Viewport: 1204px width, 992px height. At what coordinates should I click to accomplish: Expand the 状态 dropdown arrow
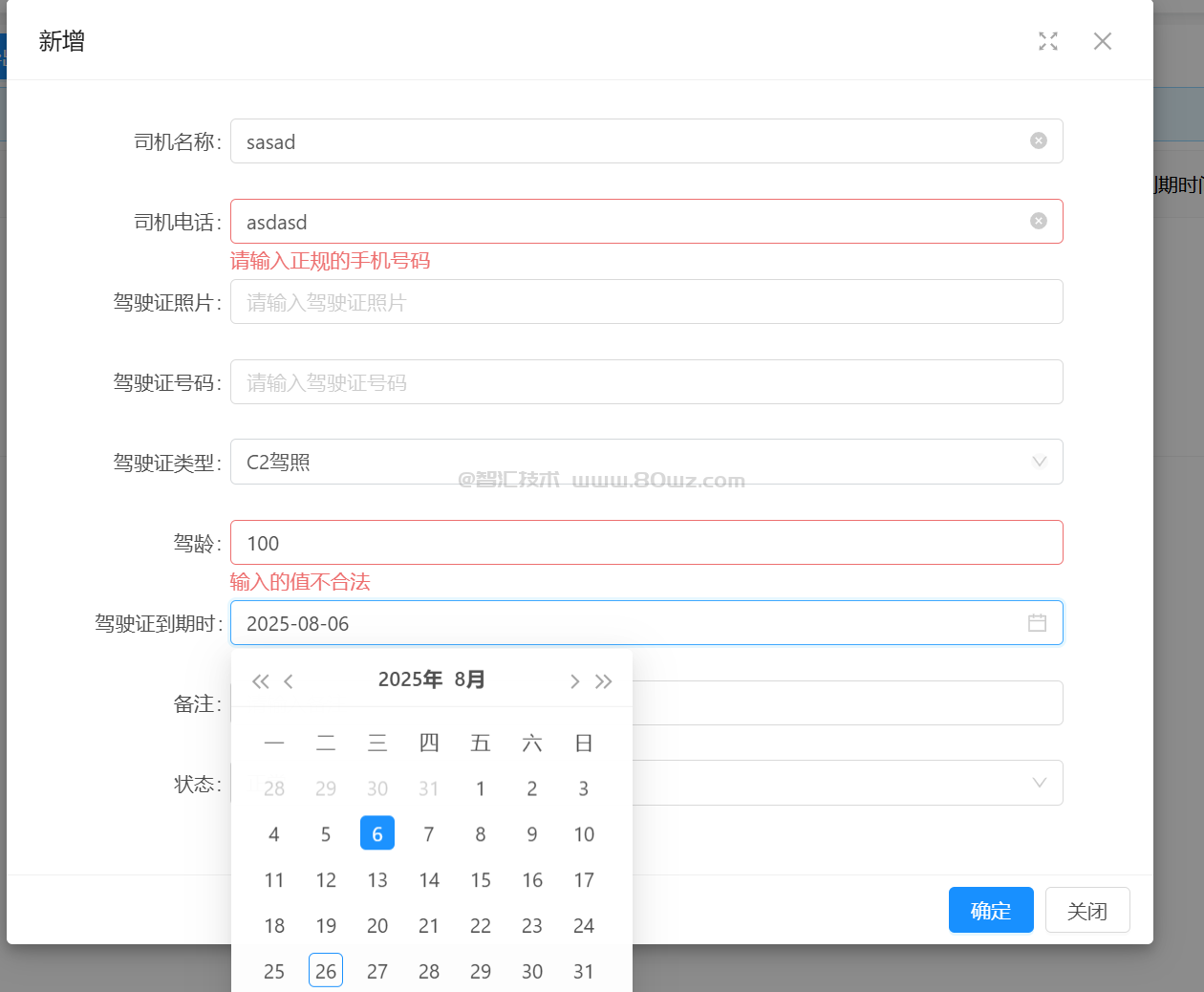tap(1040, 783)
